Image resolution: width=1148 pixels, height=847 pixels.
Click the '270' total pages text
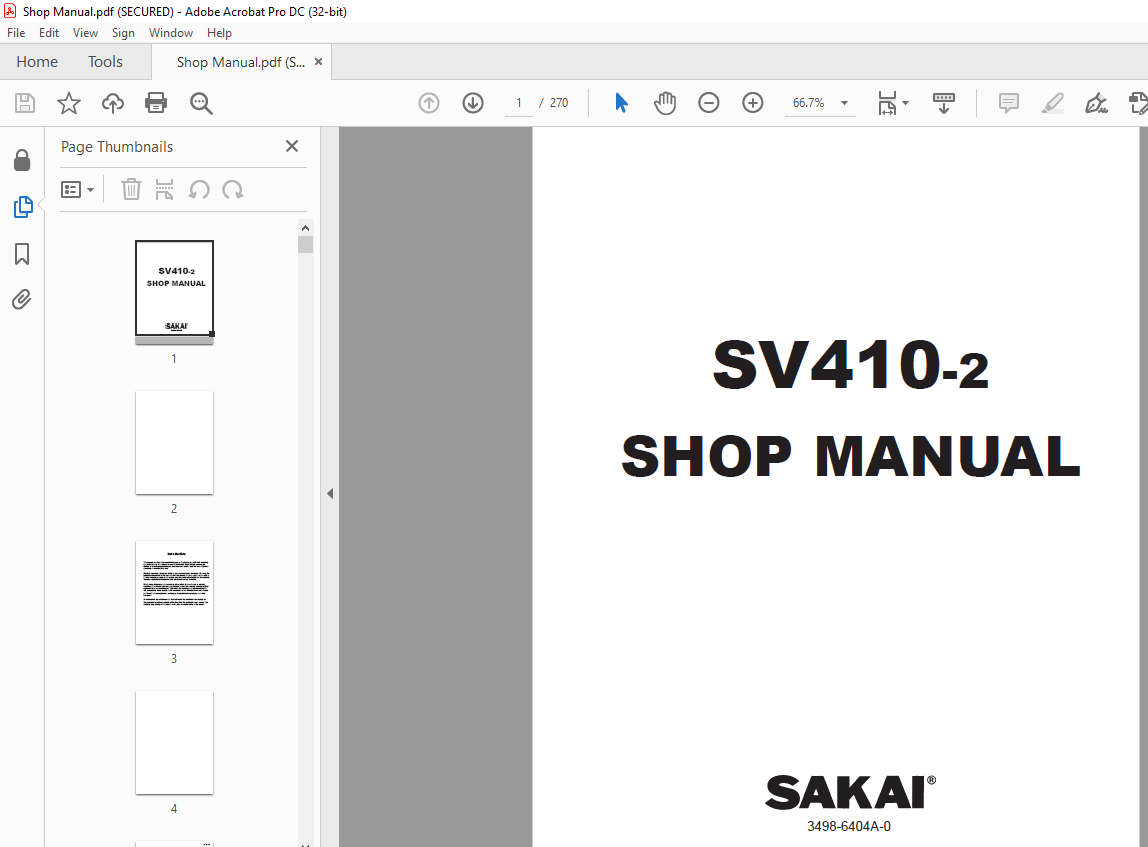coord(559,103)
